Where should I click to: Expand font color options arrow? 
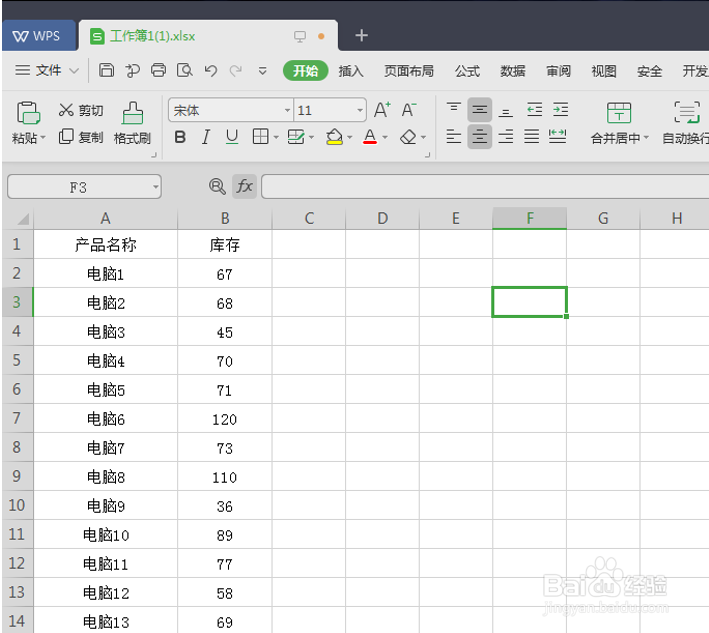385,137
